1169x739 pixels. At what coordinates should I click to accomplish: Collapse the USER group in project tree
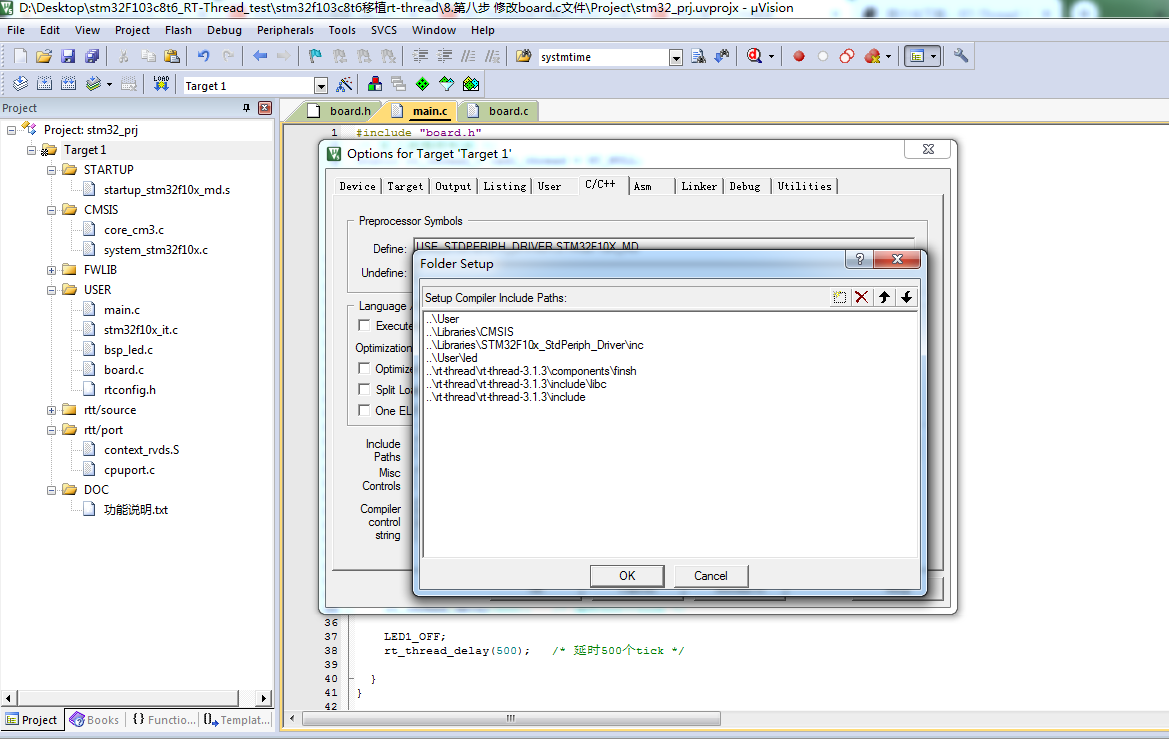tap(51, 290)
